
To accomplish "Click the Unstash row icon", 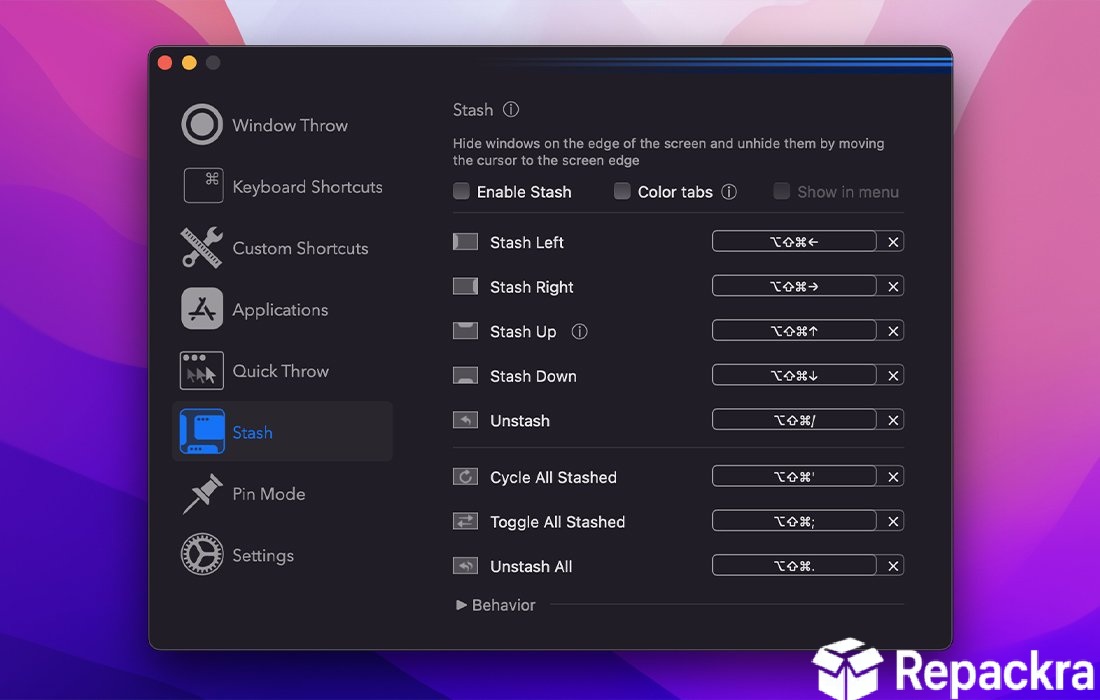I will coord(465,420).
